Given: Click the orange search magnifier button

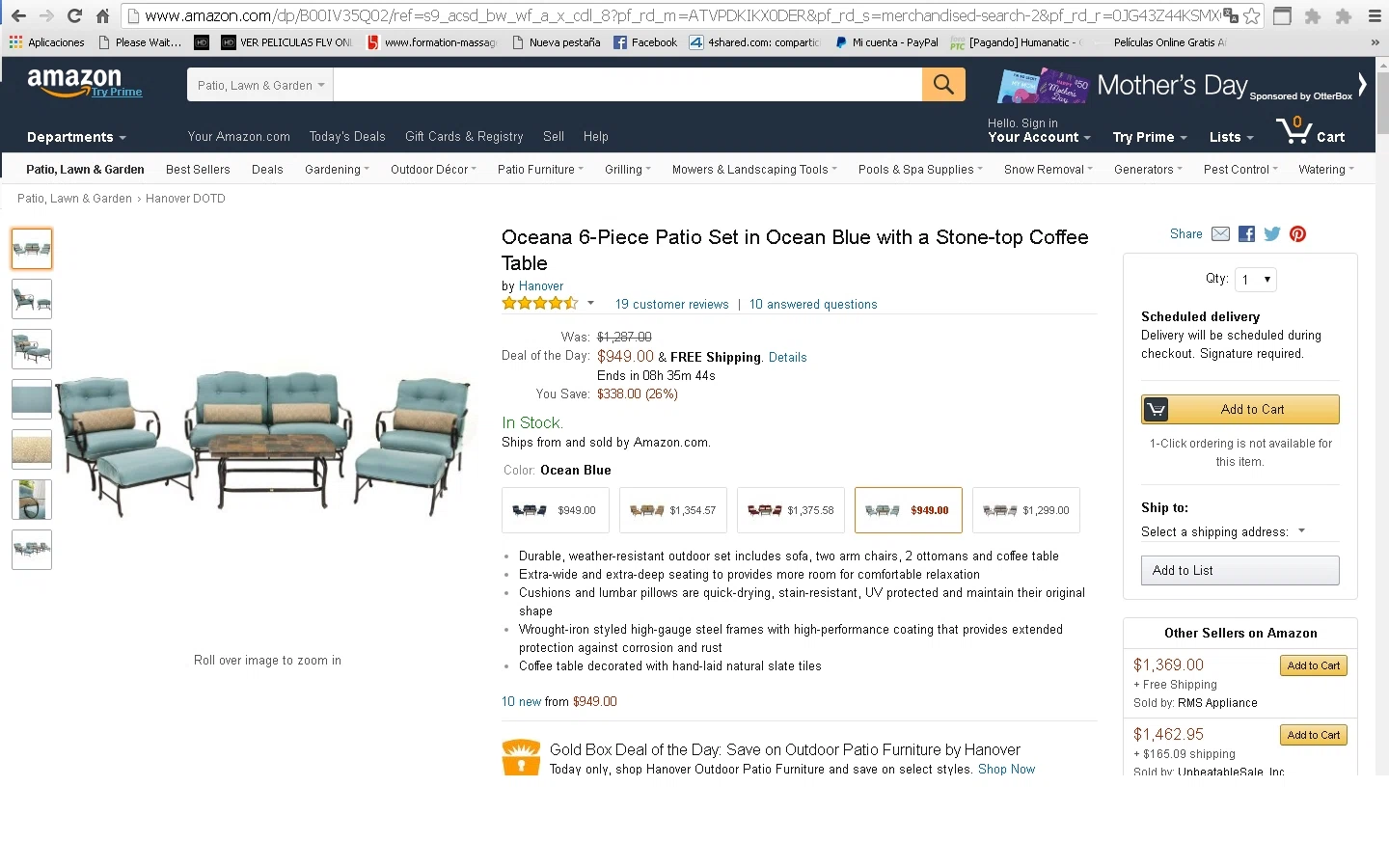Looking at the screenshot, I should 943,85.
